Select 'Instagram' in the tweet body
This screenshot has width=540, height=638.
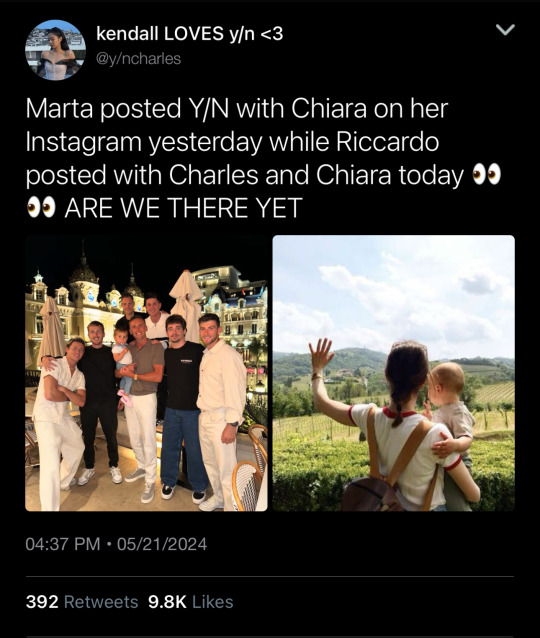(83, 143)
